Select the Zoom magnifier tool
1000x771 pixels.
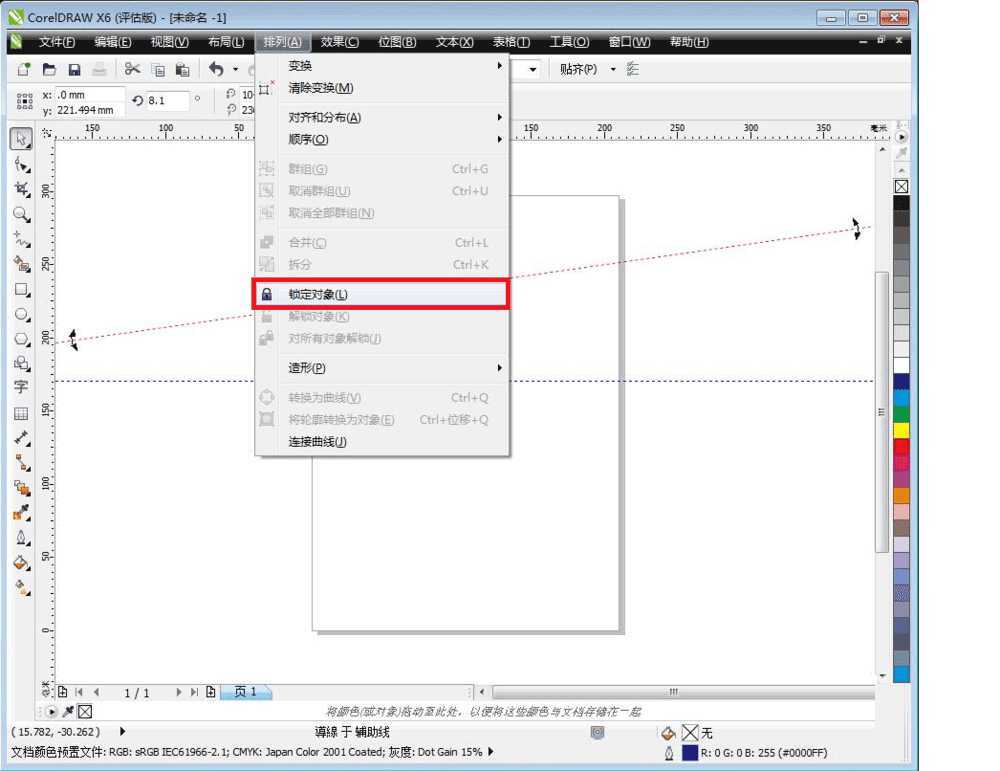(21, 214)
